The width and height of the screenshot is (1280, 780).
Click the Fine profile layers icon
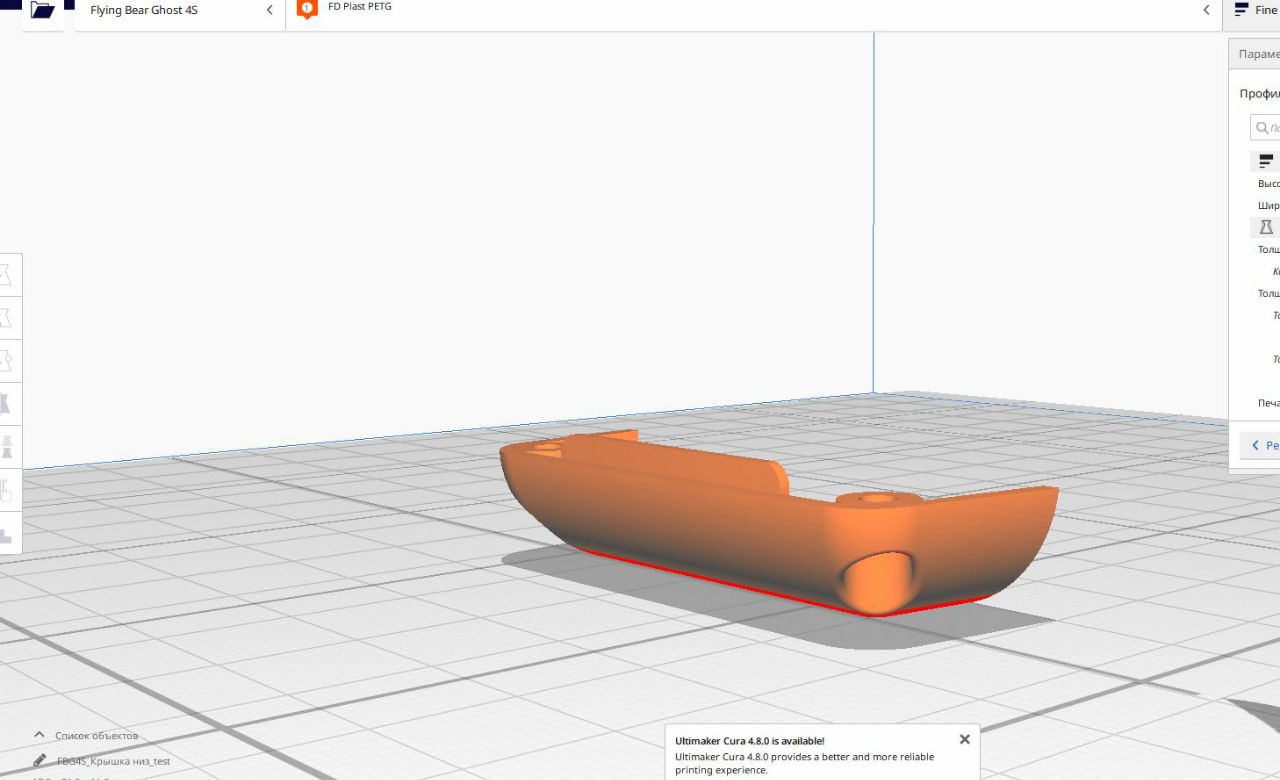coord(1241,10)
